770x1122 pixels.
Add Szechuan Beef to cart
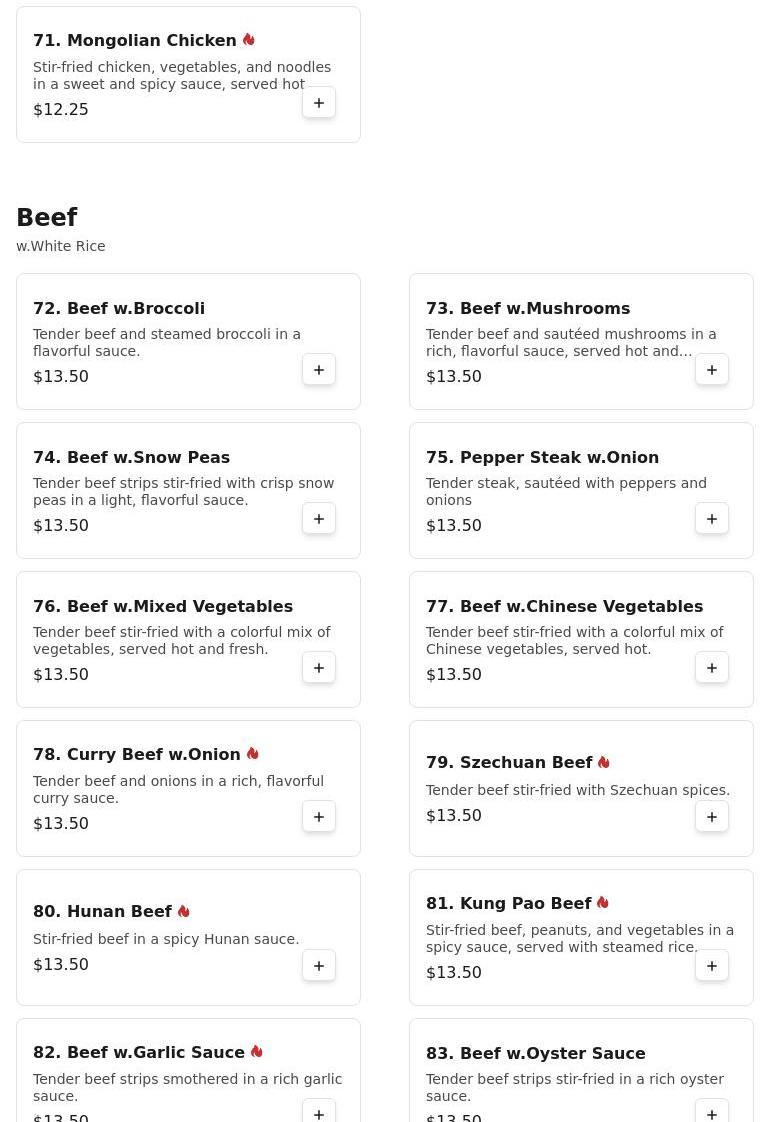[712, 816]
